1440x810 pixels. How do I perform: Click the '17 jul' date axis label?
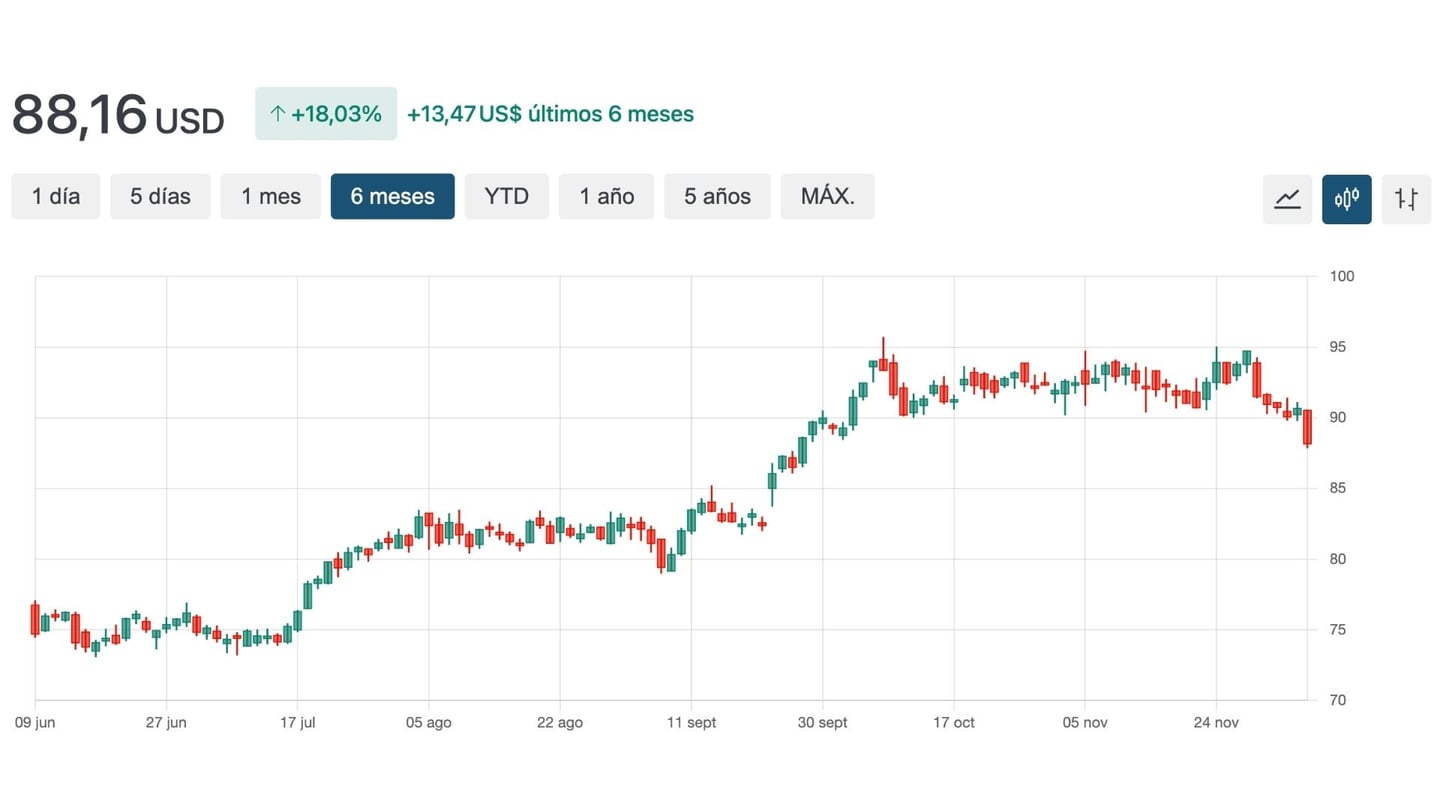pos(298,723)
